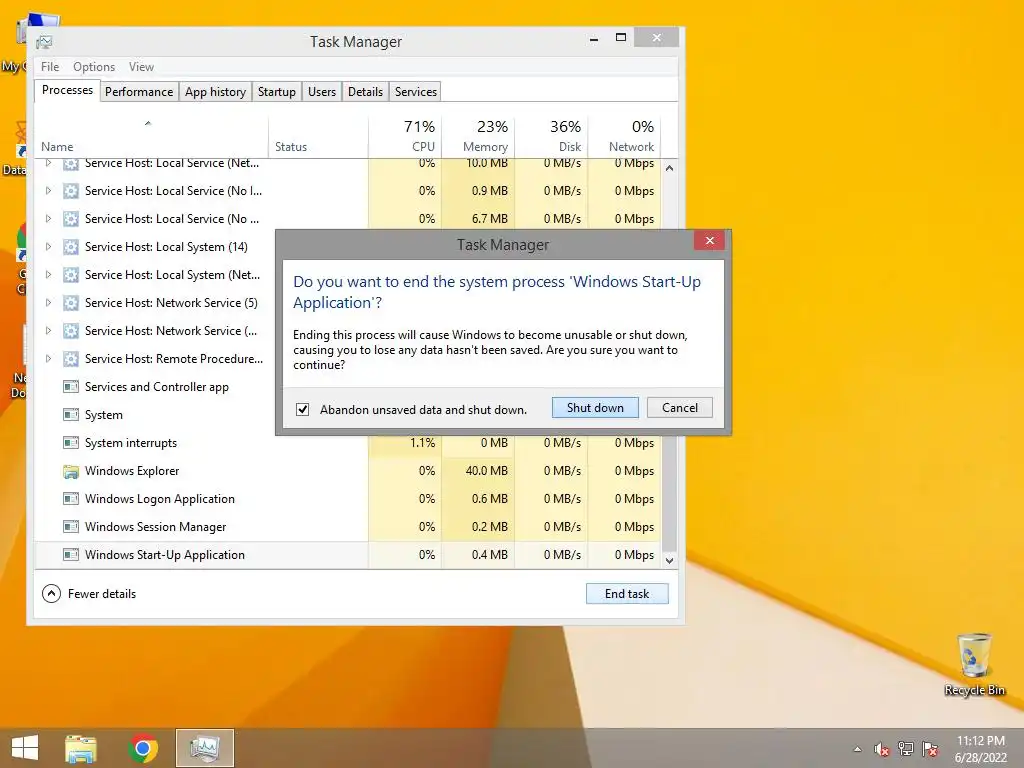Click the Task Manager title bar icon
Image resolution: width=1024 pixels, height=768 pixels.
(44, 42)
